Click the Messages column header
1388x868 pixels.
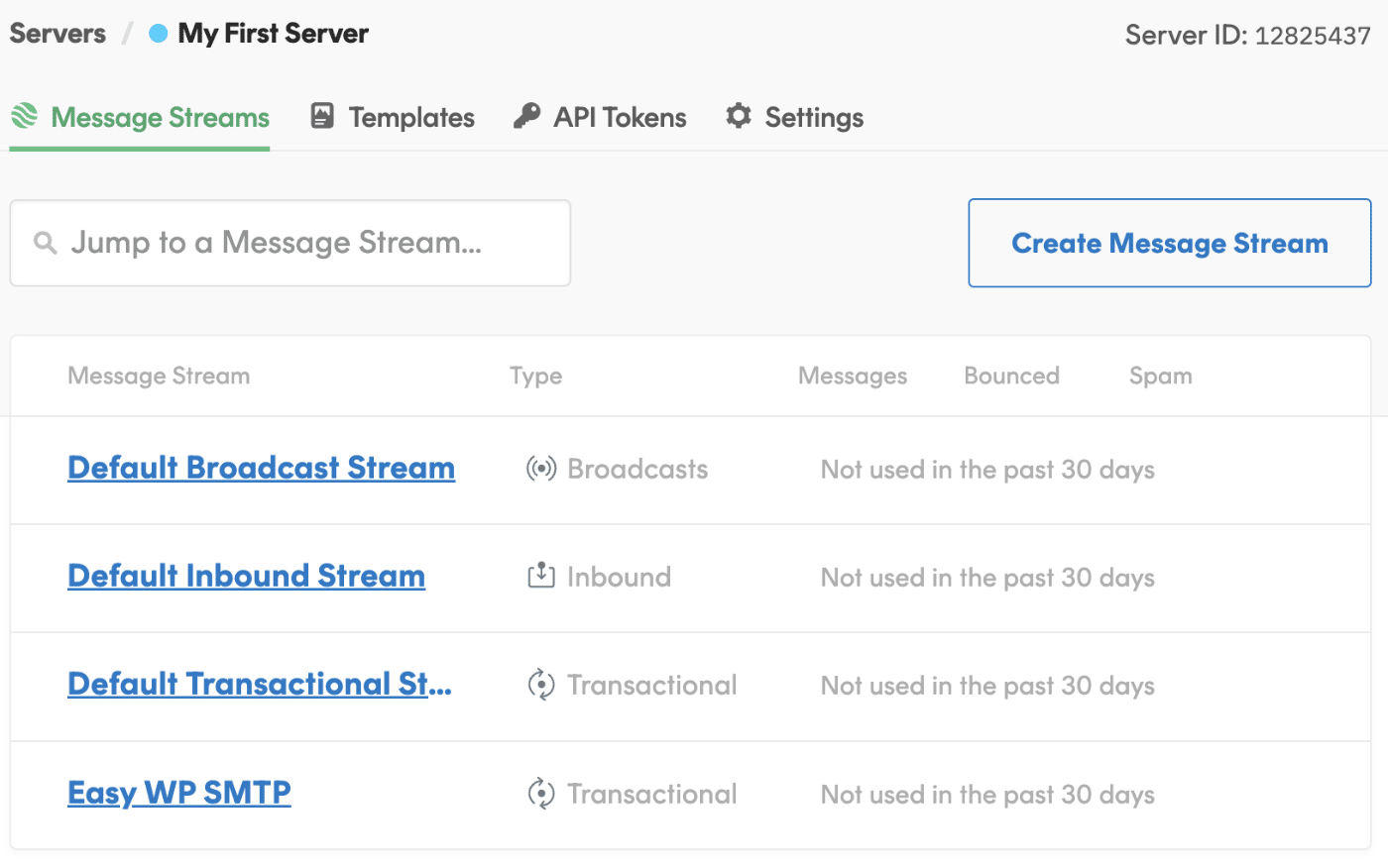click(853, 377)
